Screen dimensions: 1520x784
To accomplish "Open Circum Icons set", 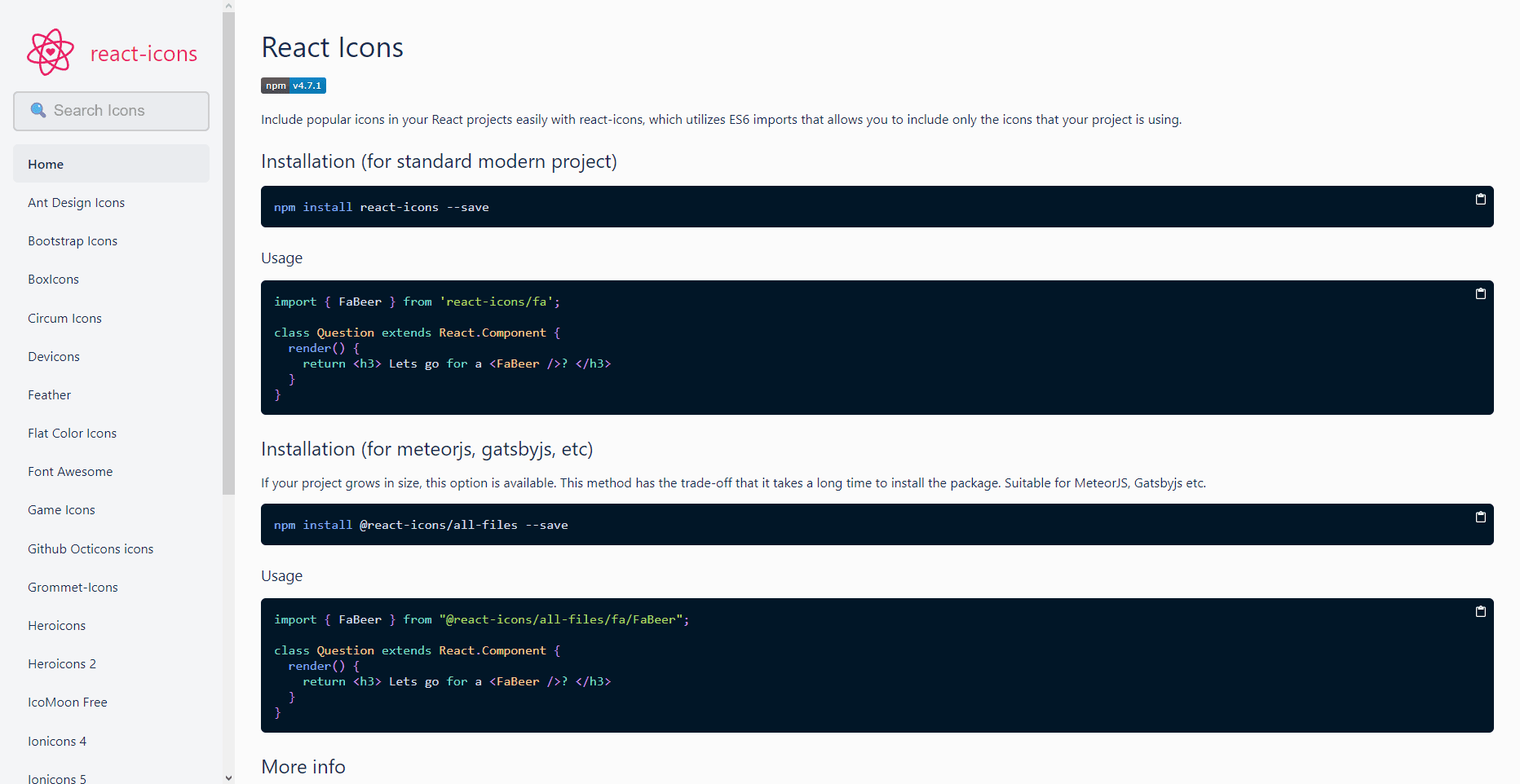I will [64, 319].
